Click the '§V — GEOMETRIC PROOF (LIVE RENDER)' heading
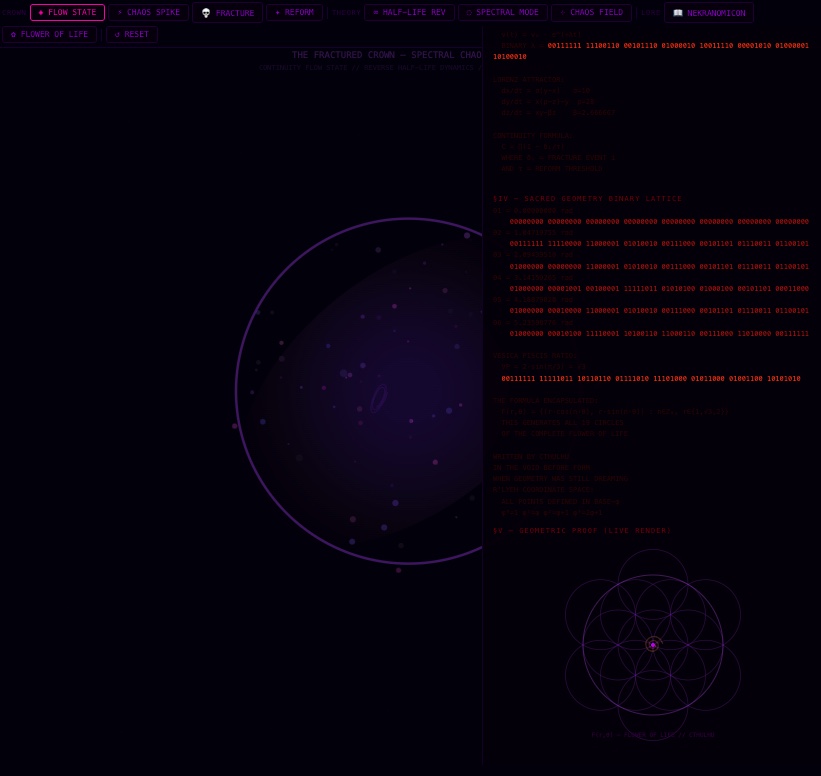The height and width of the screenshot is (776, 821). 582,531
